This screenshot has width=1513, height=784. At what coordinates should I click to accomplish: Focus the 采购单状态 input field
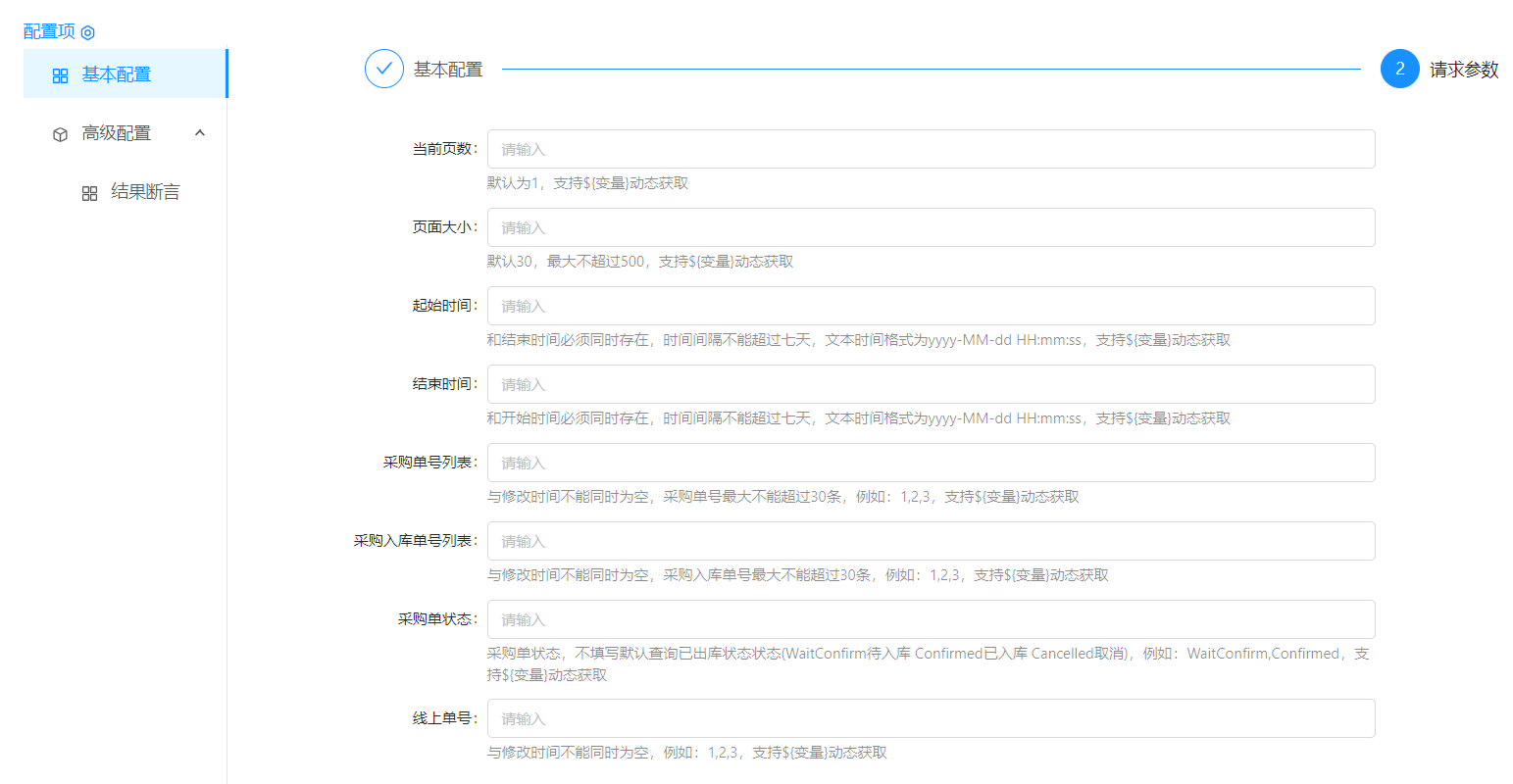pyautogui.click(x=931, y=619)
